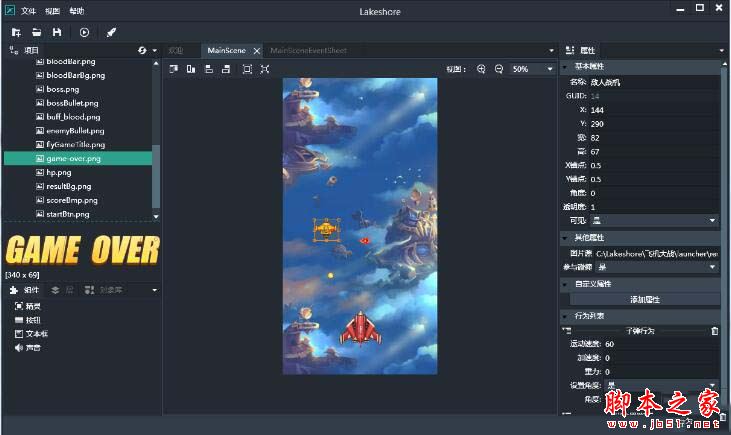Publish with the rocket icon

(111, 32)
